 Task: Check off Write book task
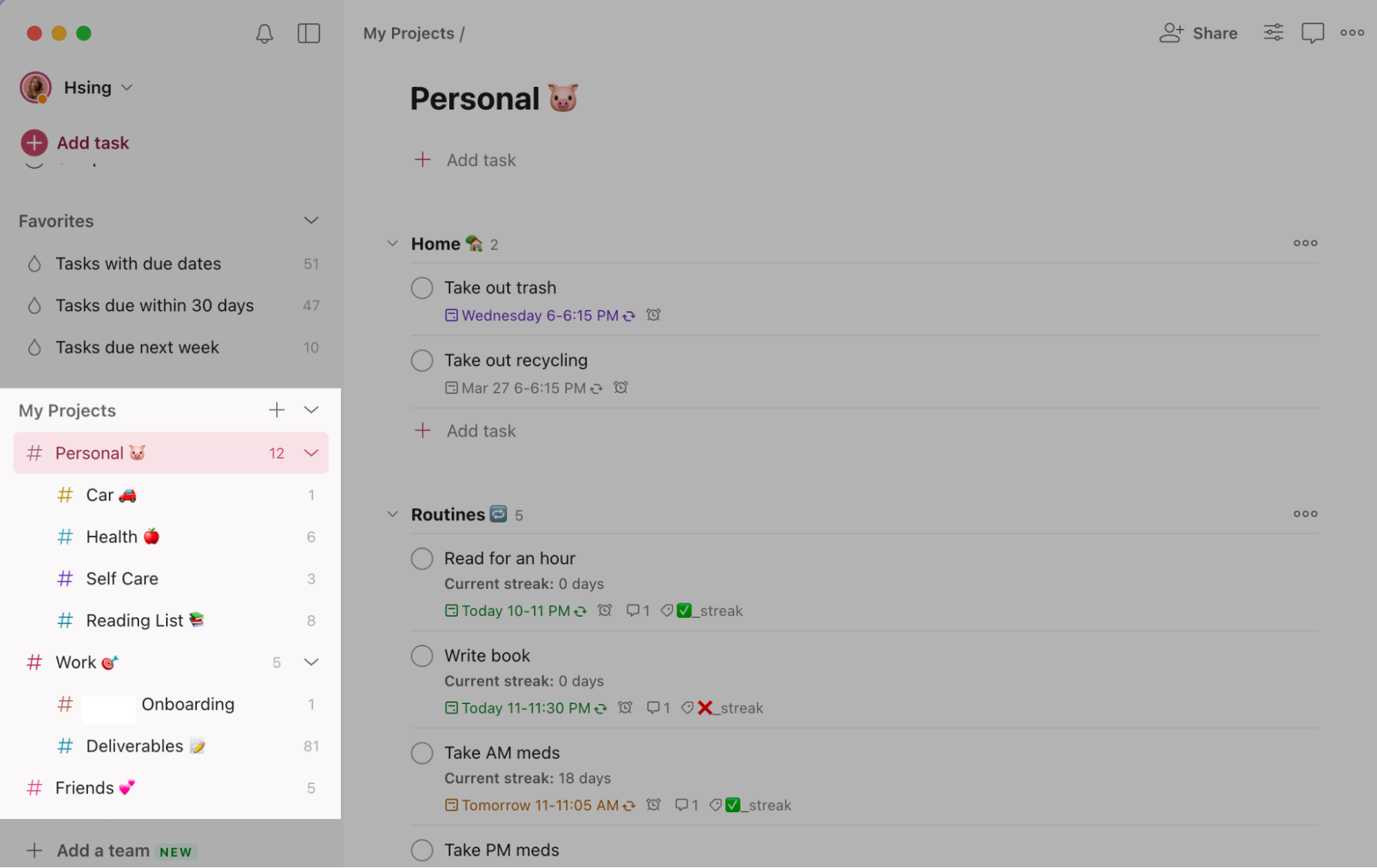(x=422, y=656)
